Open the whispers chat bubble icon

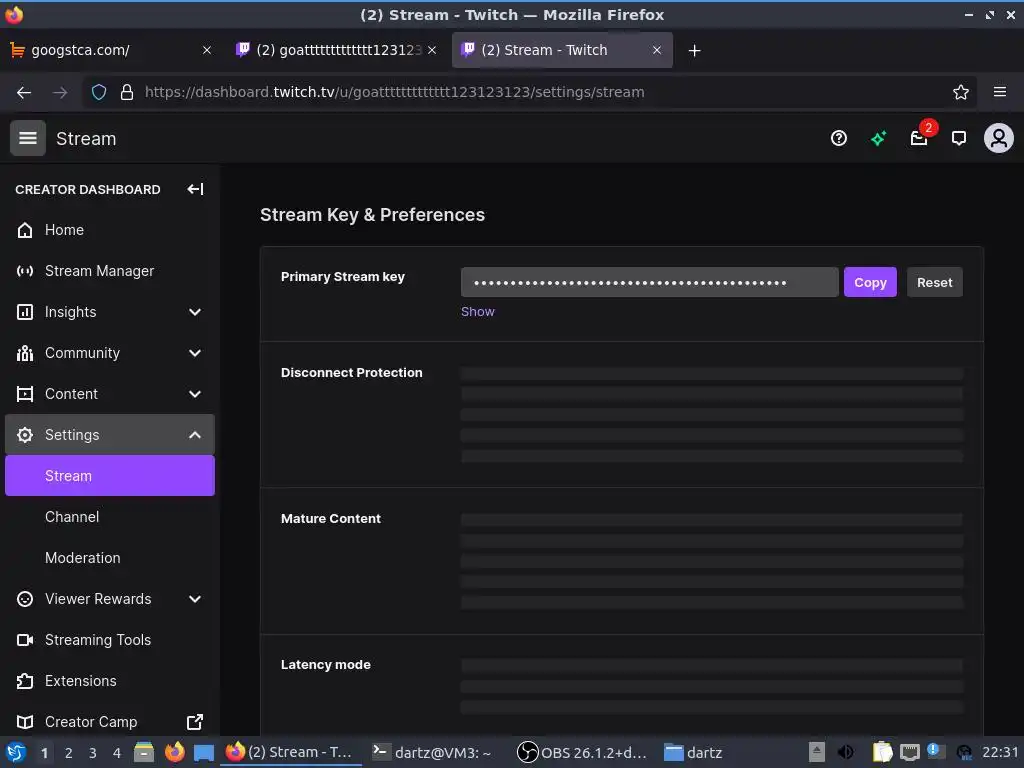pos(959,138)
